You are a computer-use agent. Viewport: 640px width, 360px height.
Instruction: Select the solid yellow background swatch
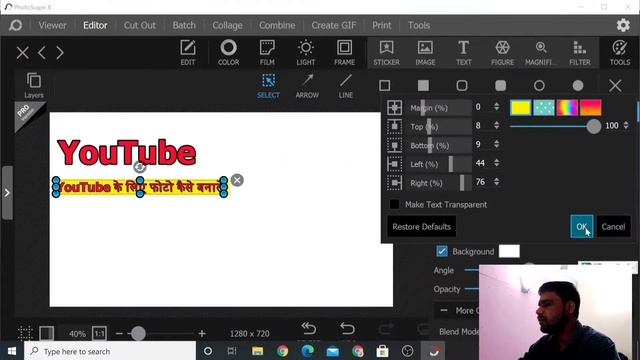tap(521, 108)
